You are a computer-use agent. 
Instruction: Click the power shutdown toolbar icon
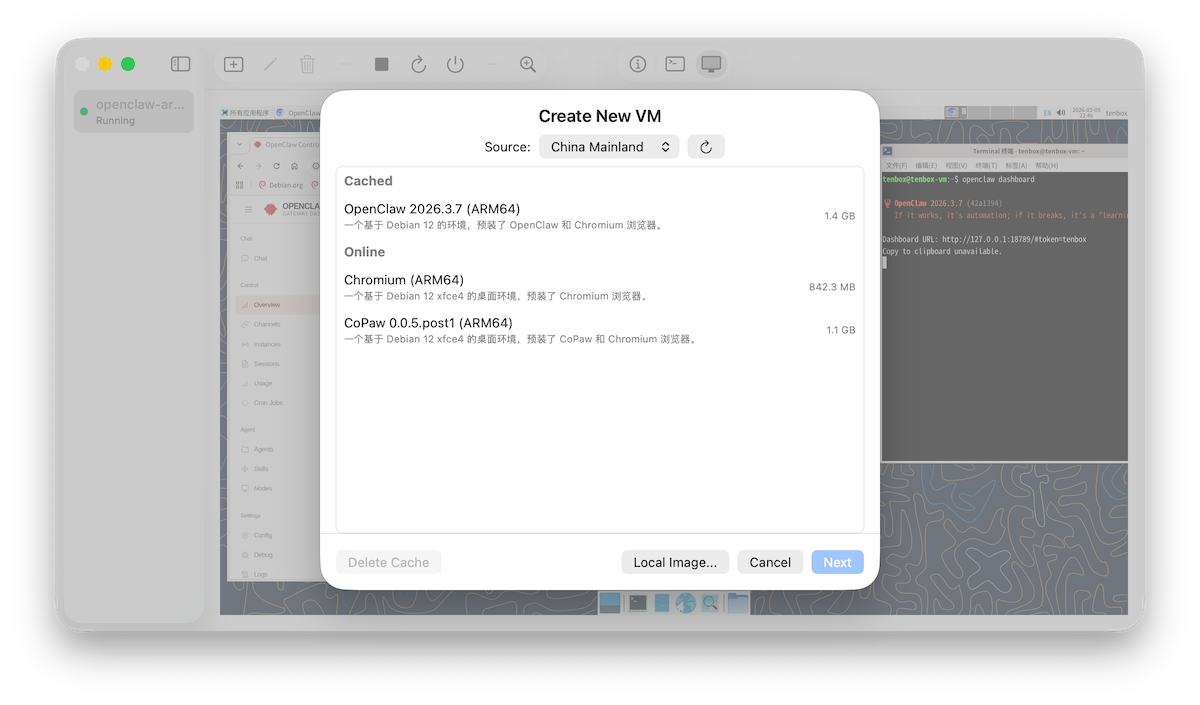[x=455, y=64]
